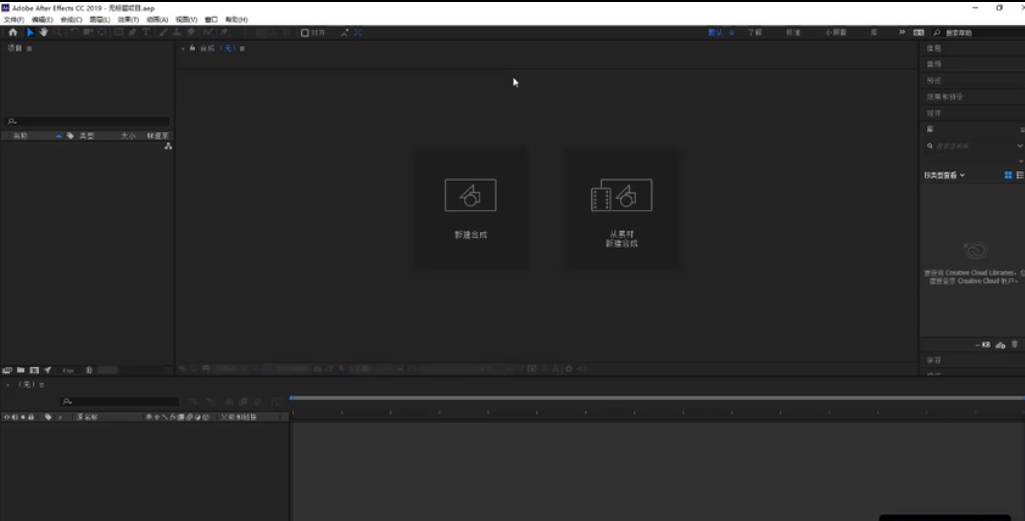1025x521 pixels.
Task: Open the project flowchart view icon
Action: click(168, 146)
